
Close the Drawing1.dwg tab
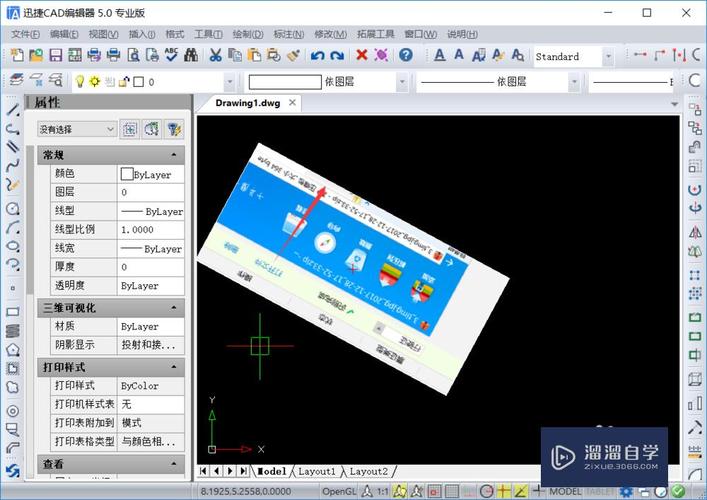point(293,102)
